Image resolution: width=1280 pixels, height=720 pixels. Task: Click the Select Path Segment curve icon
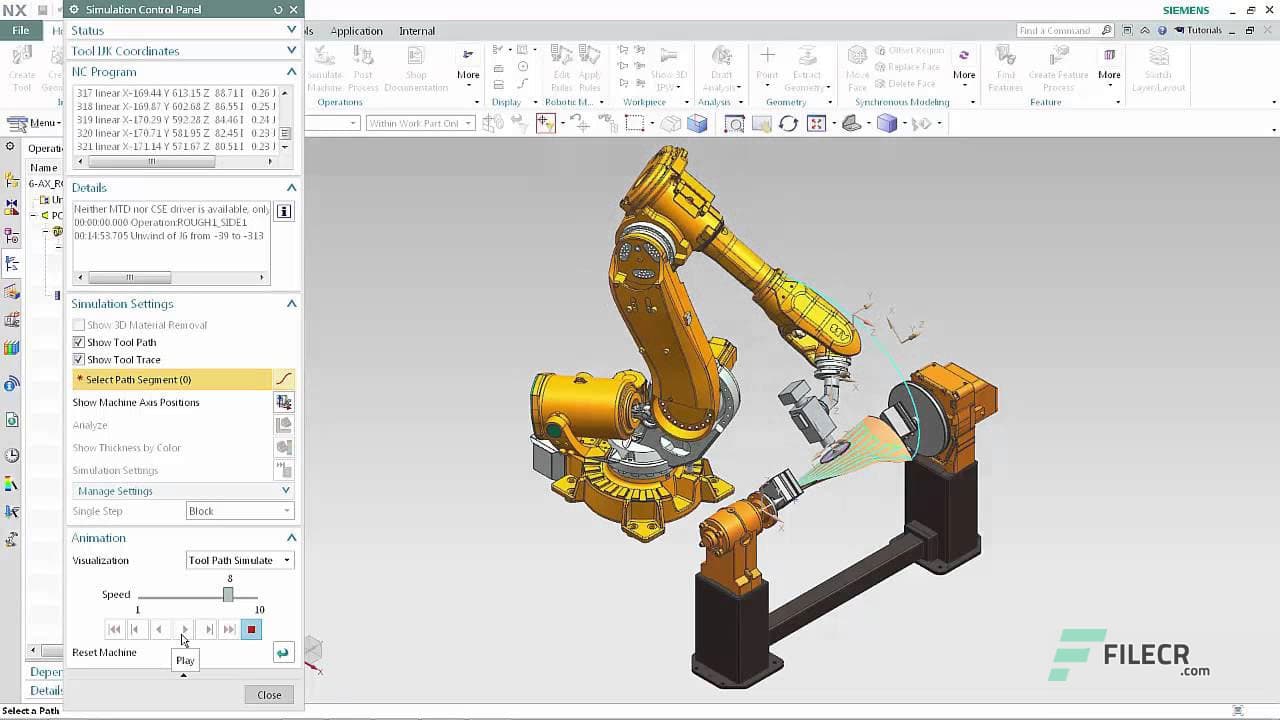(284, 379)
